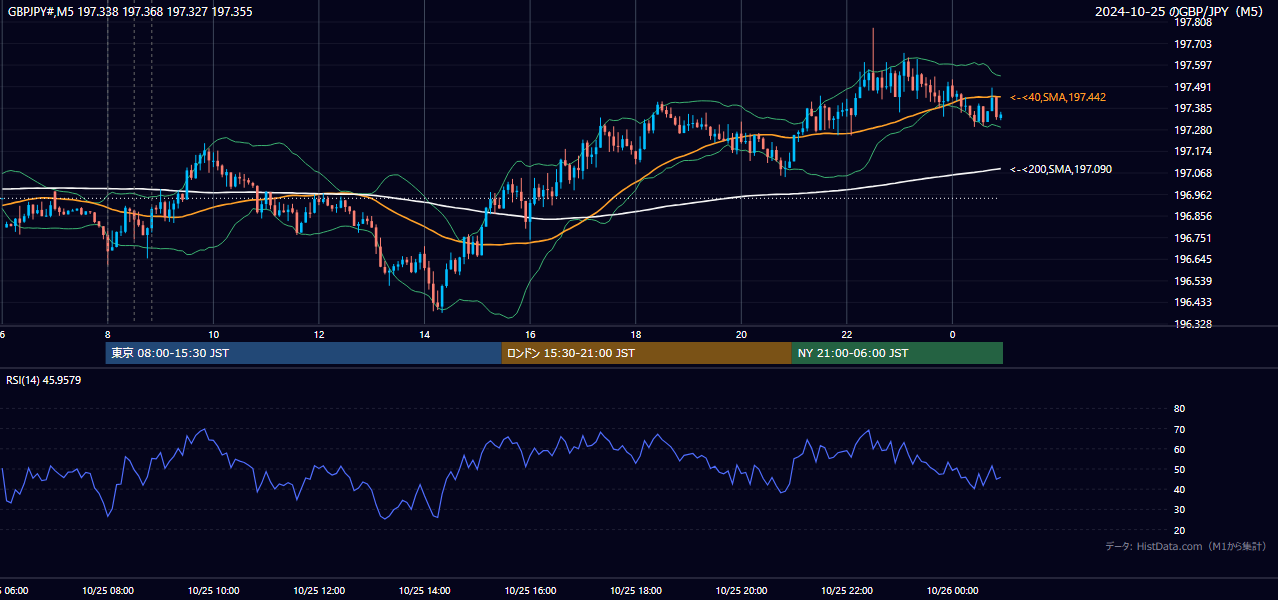Image resolution: width=1278 pixels, height=600 pixels.
Task: Click the 10/25 14:00 time label
Action: tap(424, 591)
